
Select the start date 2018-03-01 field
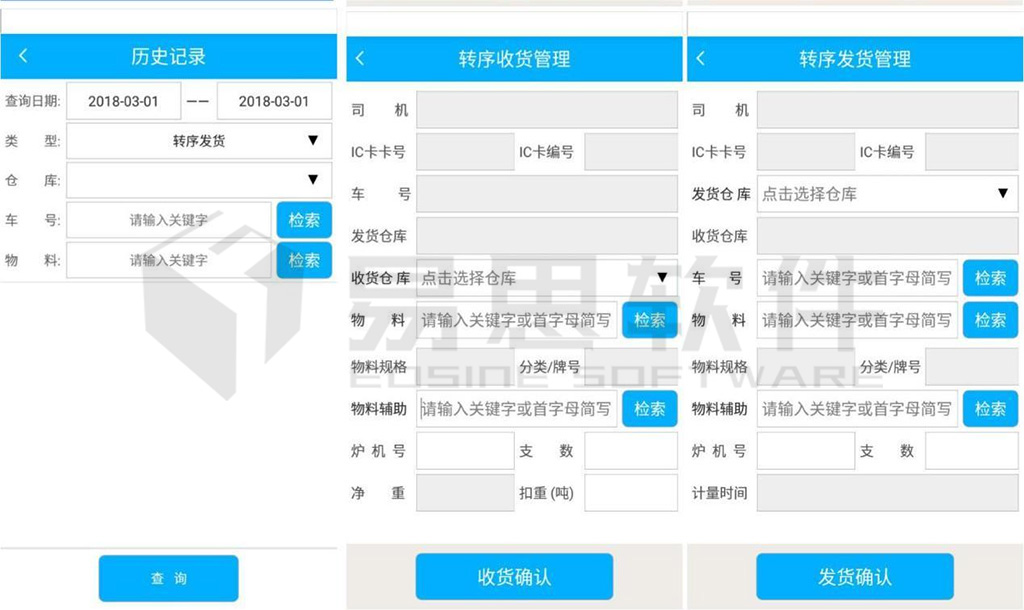click(123, 100)
